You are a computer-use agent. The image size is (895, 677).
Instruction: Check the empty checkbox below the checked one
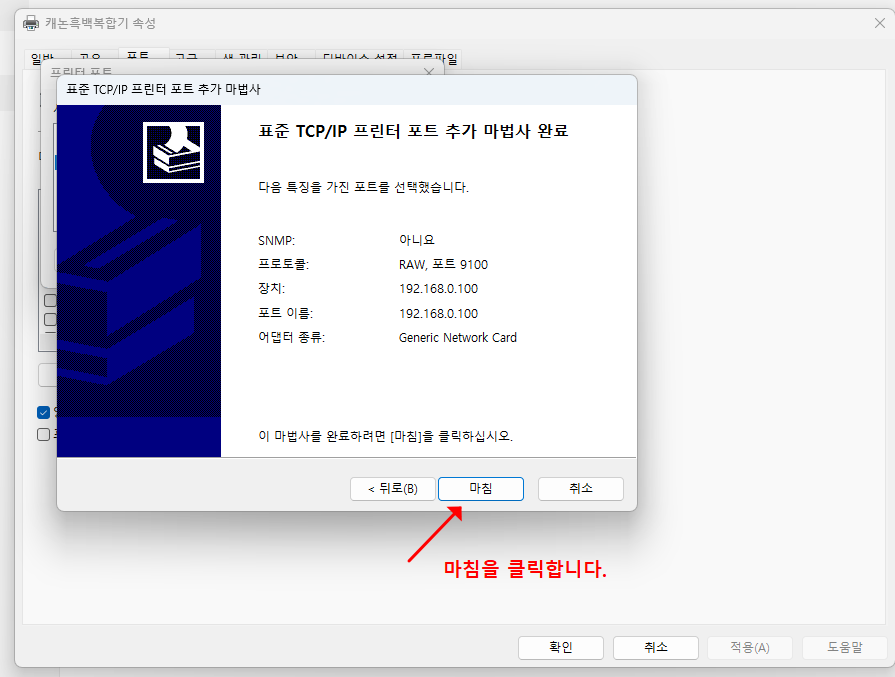pos(42,434)
